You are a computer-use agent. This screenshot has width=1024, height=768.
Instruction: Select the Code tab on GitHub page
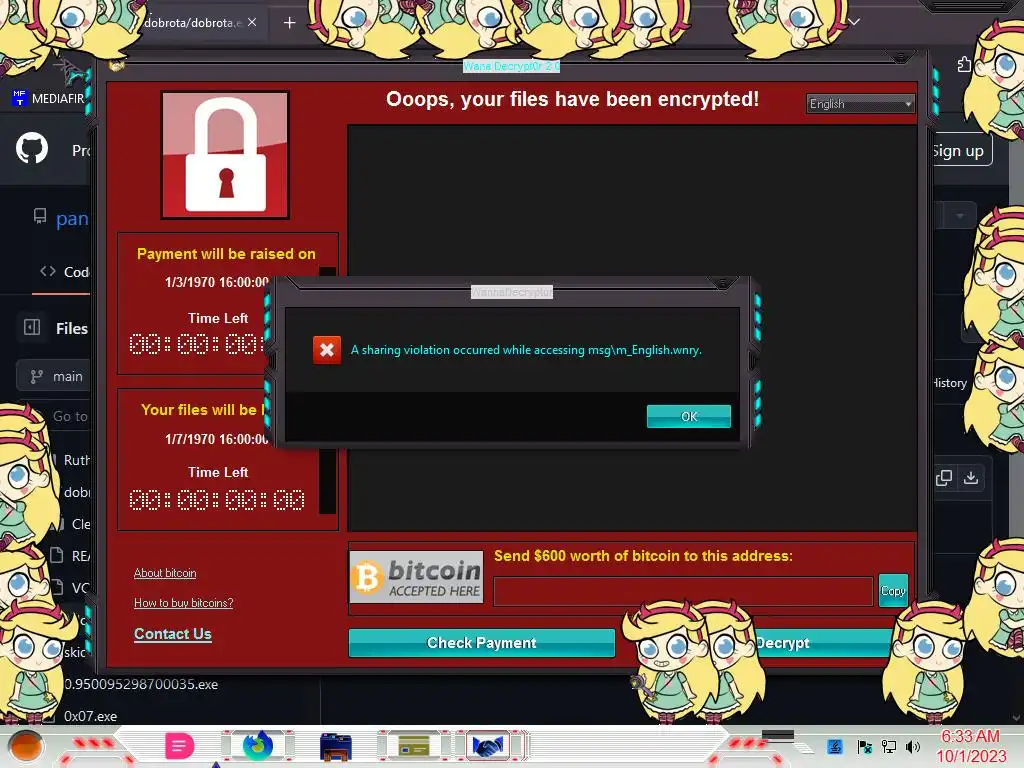(x=65, y=272)
